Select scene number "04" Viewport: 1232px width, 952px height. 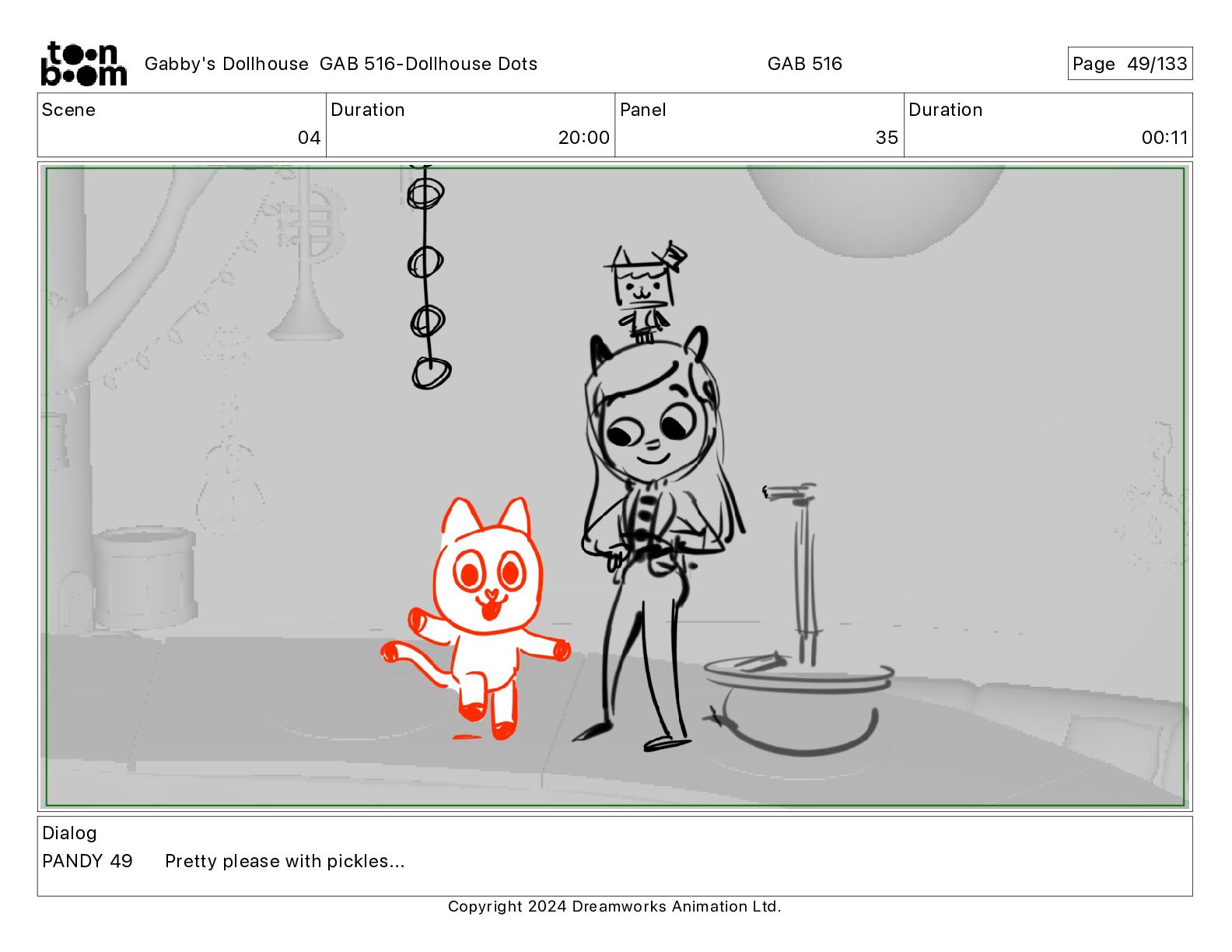coord(309,138)
